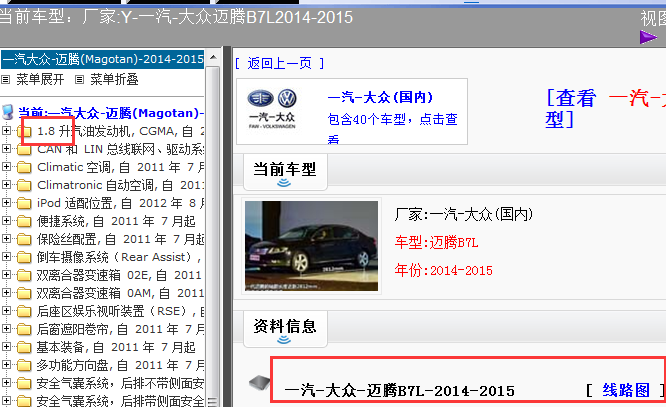
Task: Switch to the 当前车型 tab
Action: tap(285, 169)
